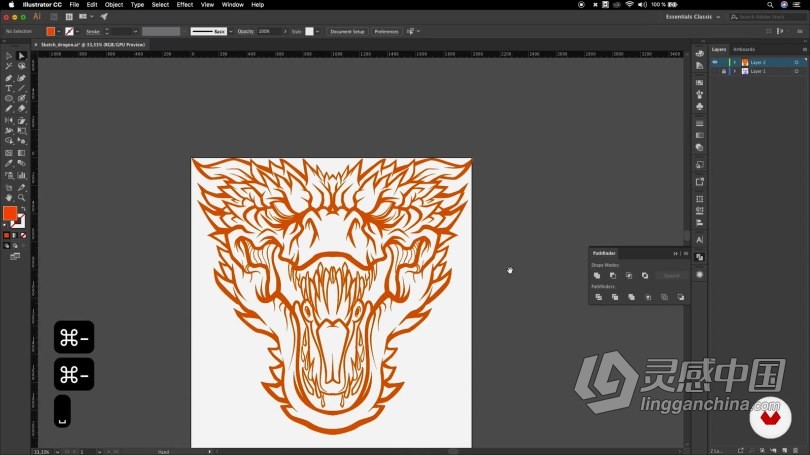Screen dimensions: 810x455
Task: Click the Opacity value field
Action: 269,32
